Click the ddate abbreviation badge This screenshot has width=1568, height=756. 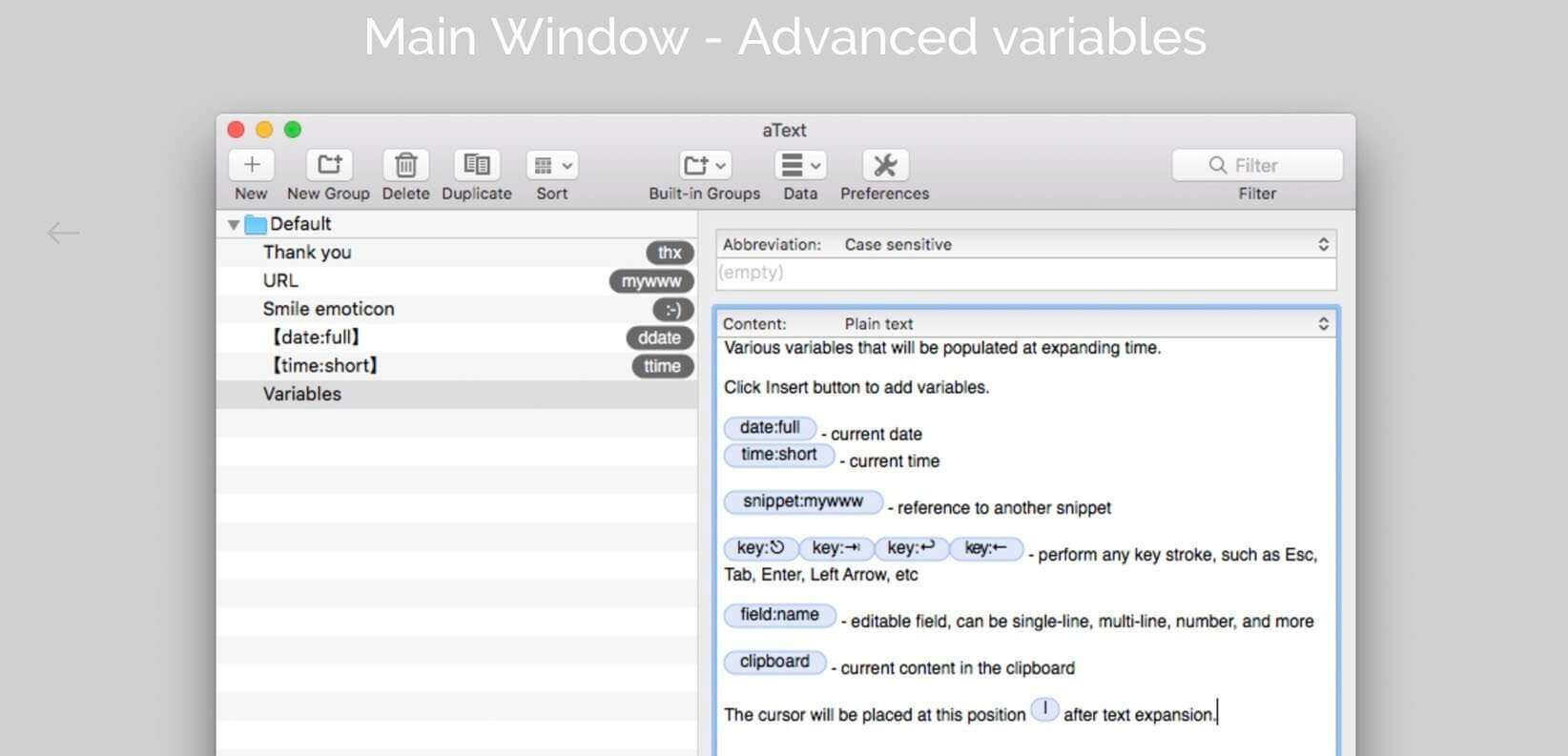(x=659, y=337)
